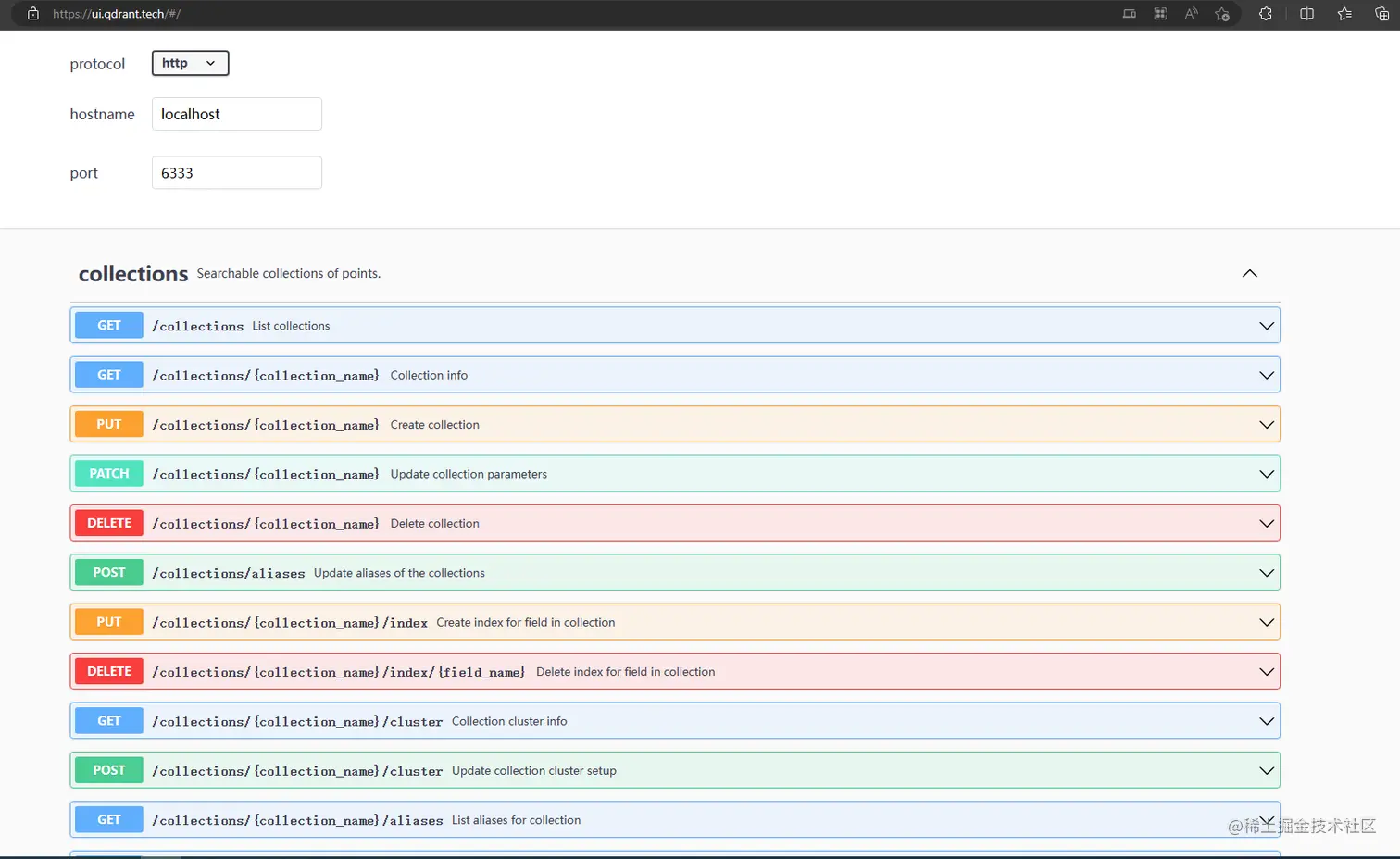Click the PATCH method badge
The image size is (1400, 859).
tap(109, 474)
